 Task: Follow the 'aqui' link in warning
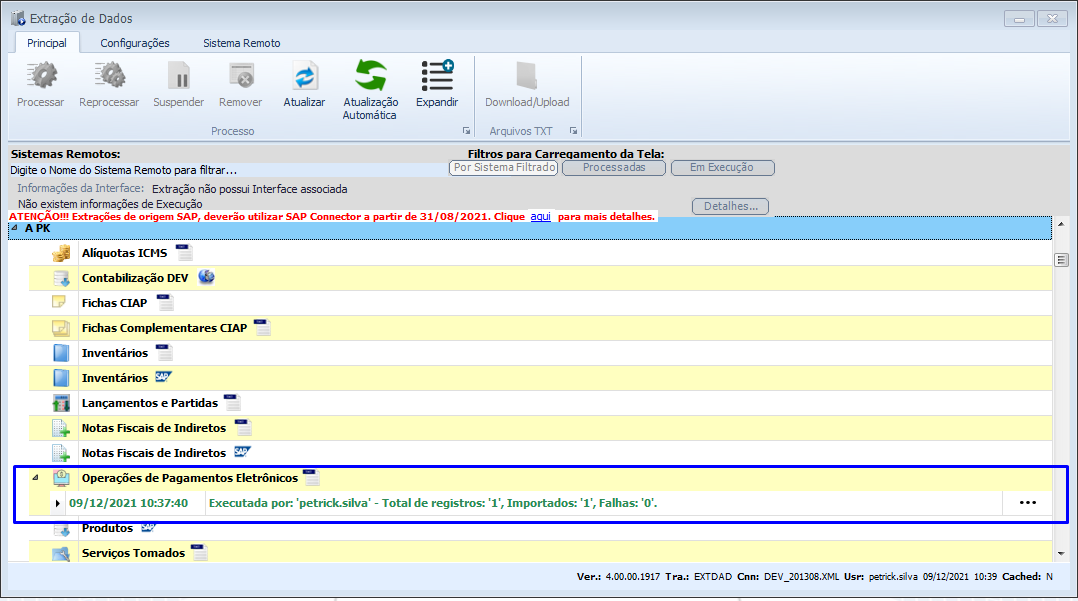coord(540,217)
